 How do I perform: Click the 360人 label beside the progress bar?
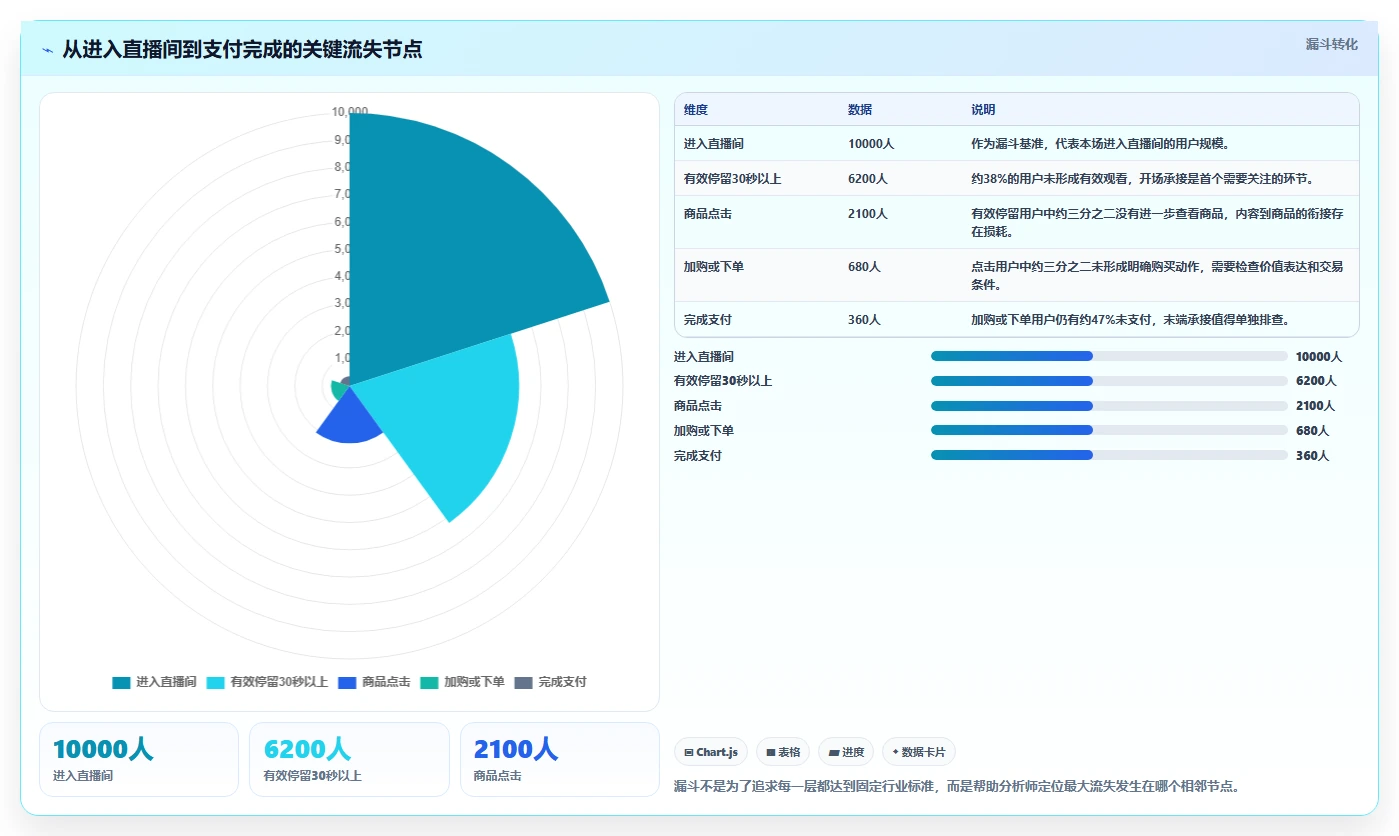pyautogui.click(x=1312, y=456)
